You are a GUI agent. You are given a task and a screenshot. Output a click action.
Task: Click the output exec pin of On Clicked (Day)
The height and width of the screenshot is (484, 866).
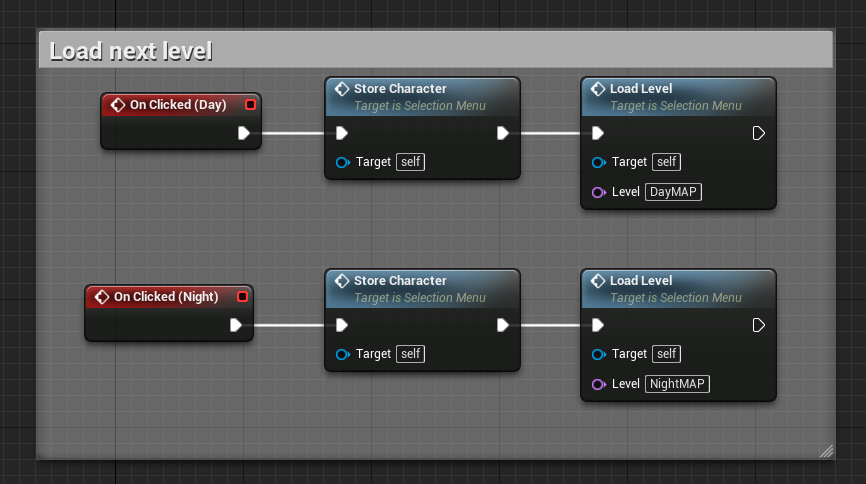[x=244, y=133]
